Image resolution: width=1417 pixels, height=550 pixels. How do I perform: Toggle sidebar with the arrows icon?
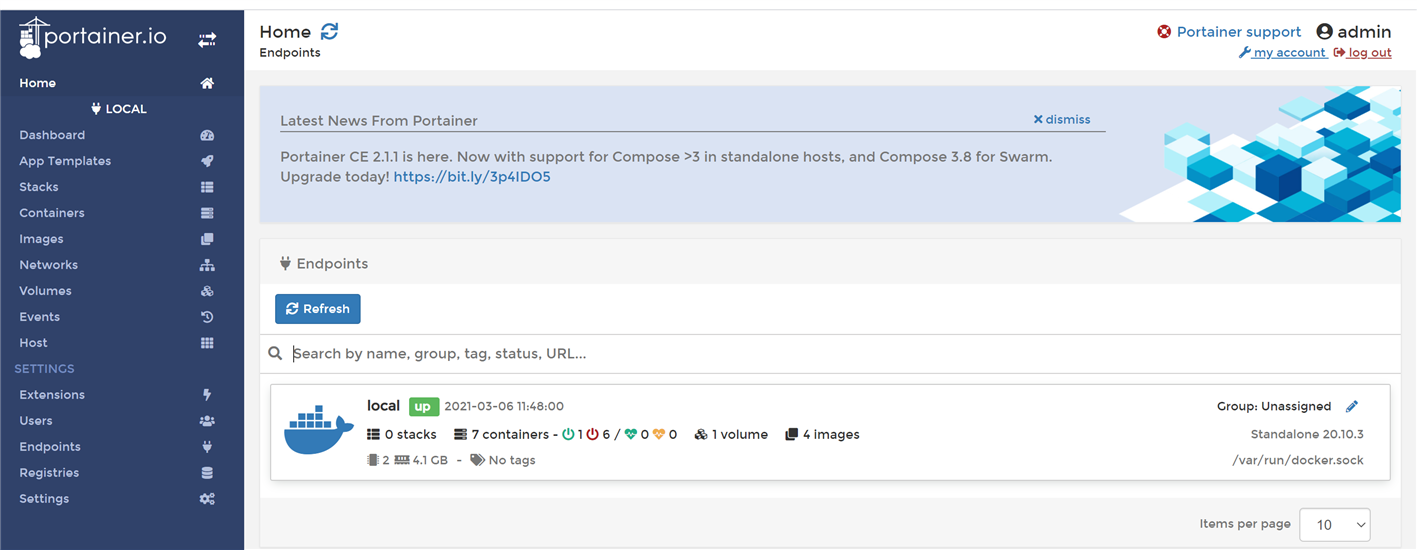207,40
